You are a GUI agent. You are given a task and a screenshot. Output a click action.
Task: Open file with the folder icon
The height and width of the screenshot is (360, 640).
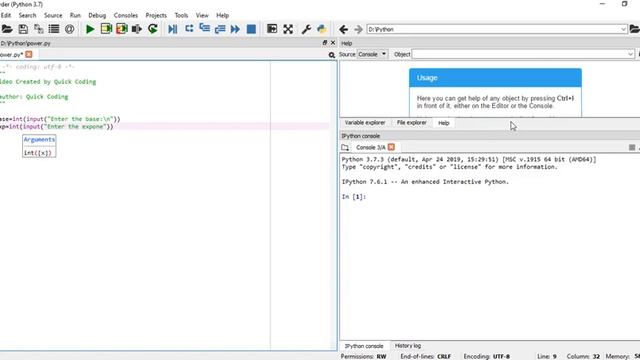click(x=7, y=29)
